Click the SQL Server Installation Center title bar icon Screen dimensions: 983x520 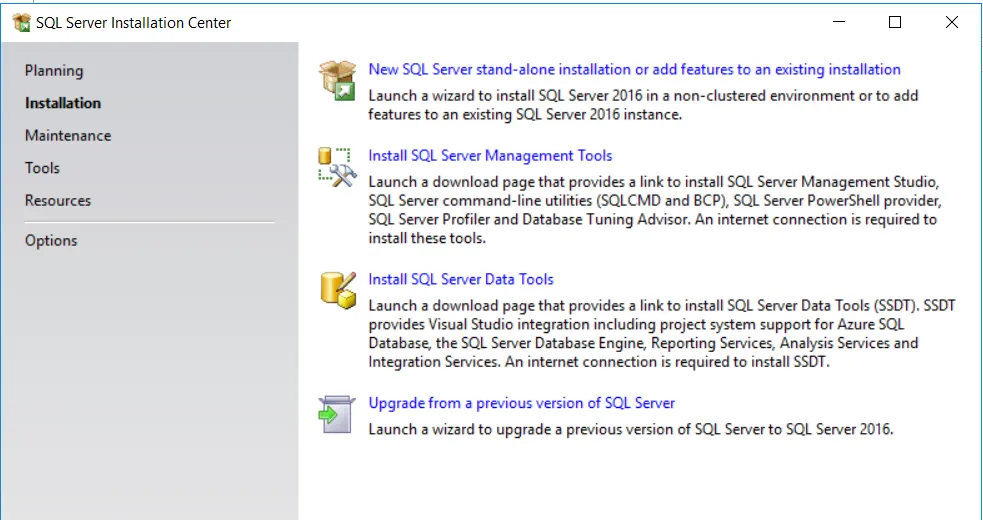pyautogui.click(x=21, y=23)
